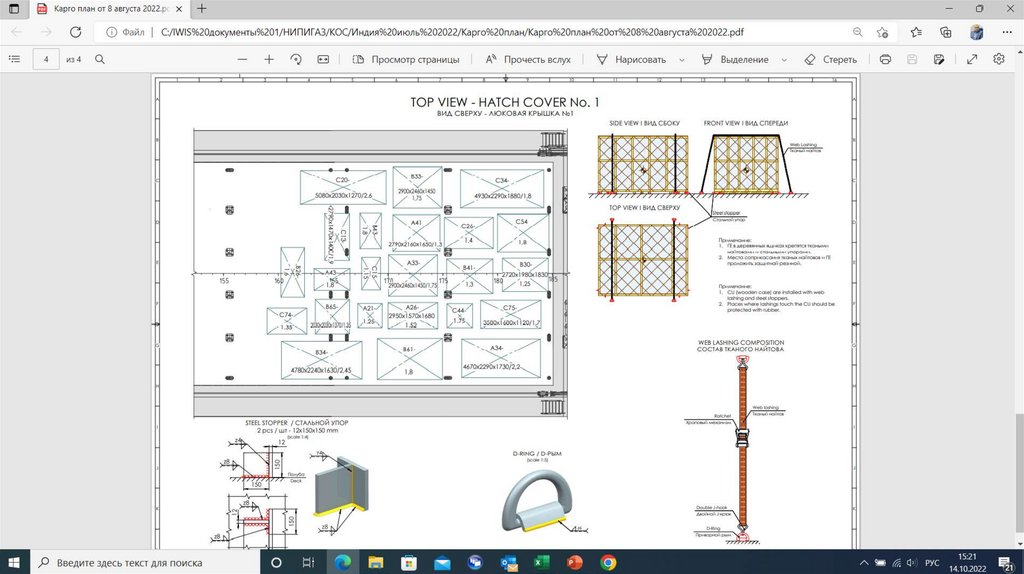Start Прочесть вслух read aloud
Screen dimensions: 1024x574
pyautogui.click(x=528, y=59)
